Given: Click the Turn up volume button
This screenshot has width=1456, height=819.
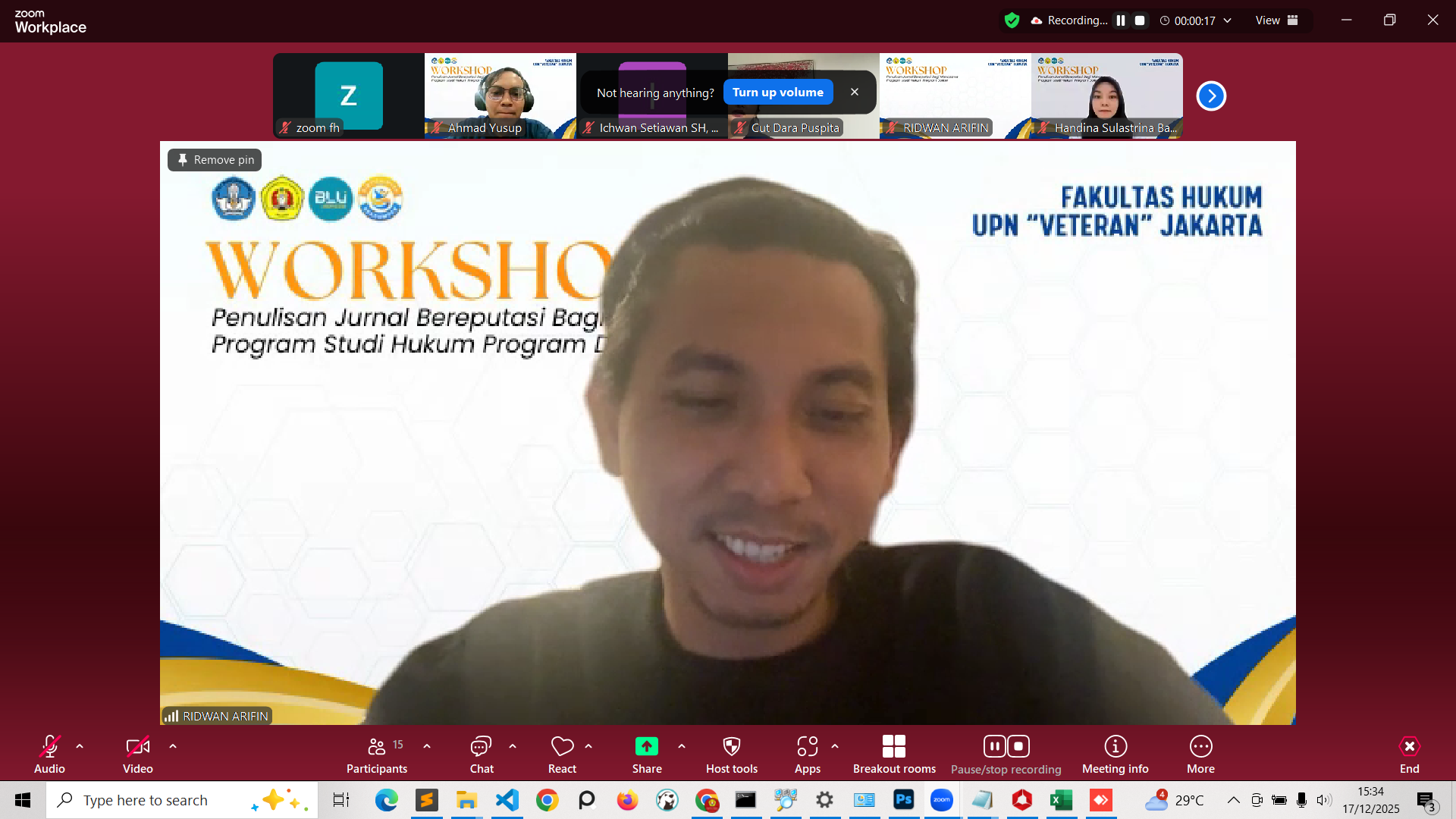Looking at the screenshot, I should (x=777, y=93).
